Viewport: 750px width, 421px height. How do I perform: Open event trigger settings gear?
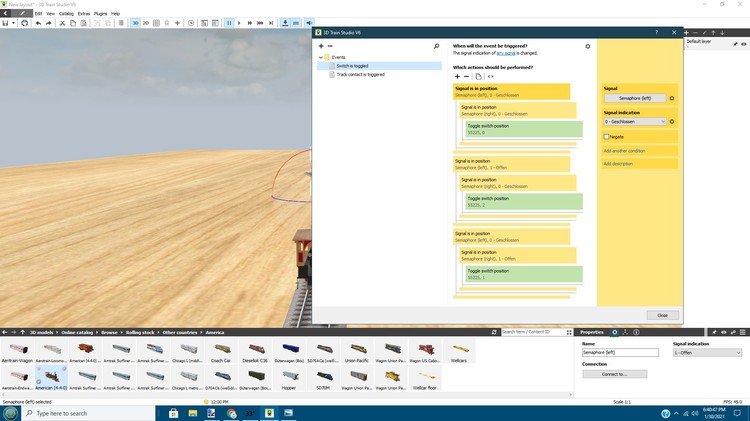pyautogui.click(x=587, y=46)
